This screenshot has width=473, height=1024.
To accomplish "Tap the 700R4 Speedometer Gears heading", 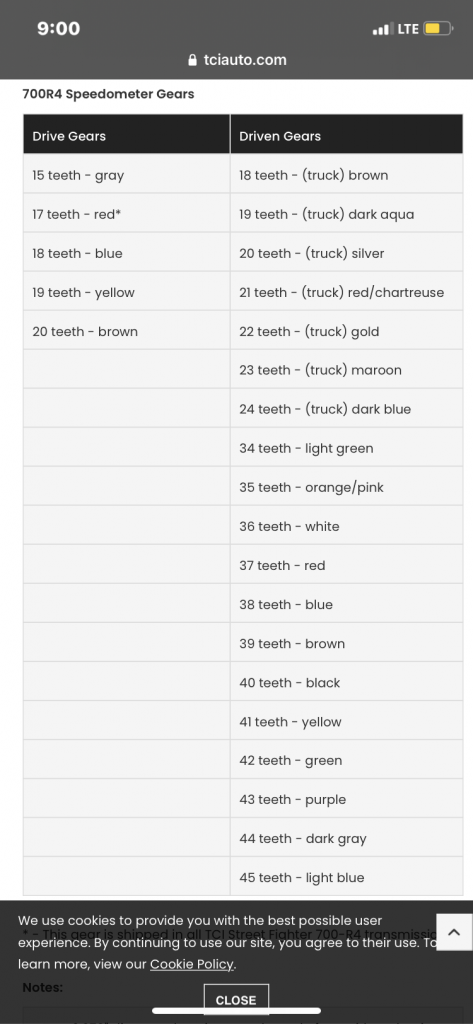I will (108, 94).
